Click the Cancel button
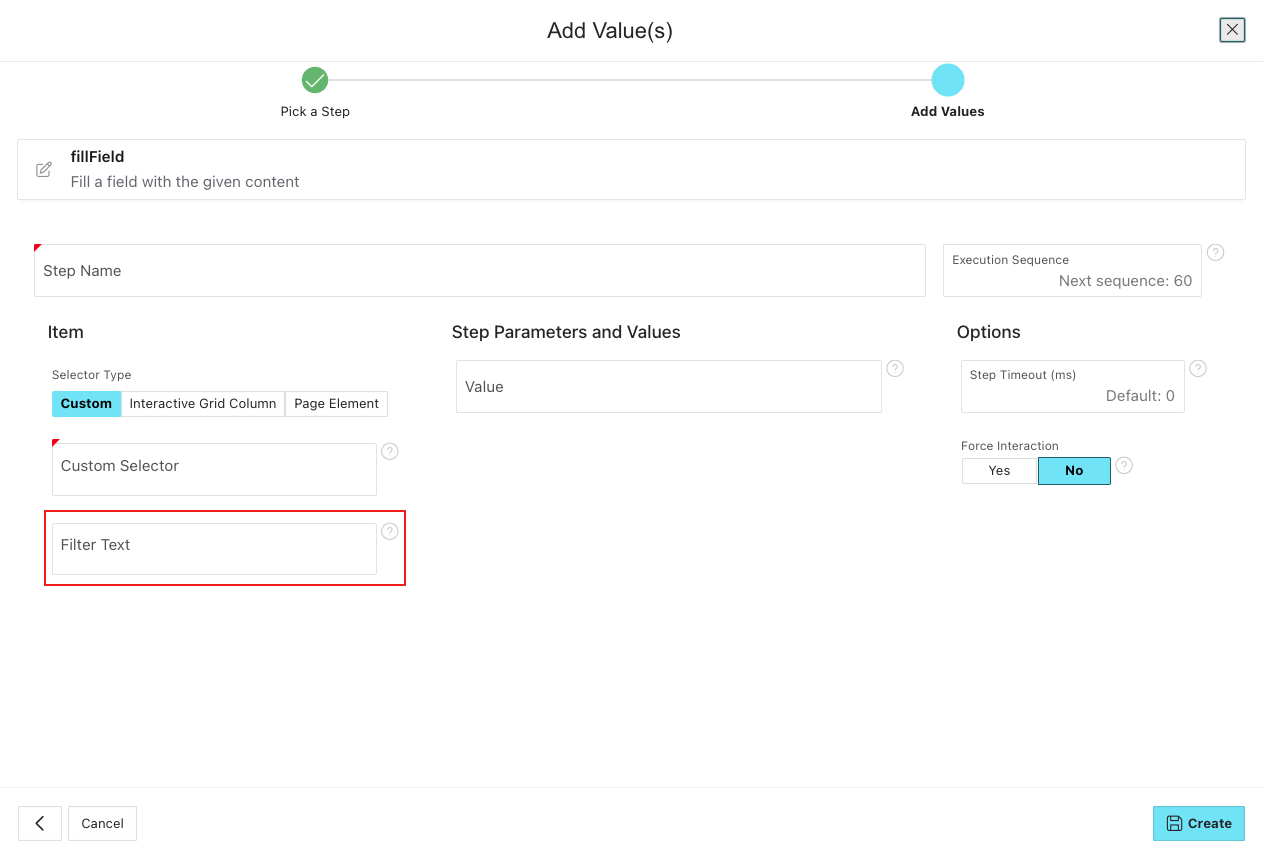 click(102, 823)
